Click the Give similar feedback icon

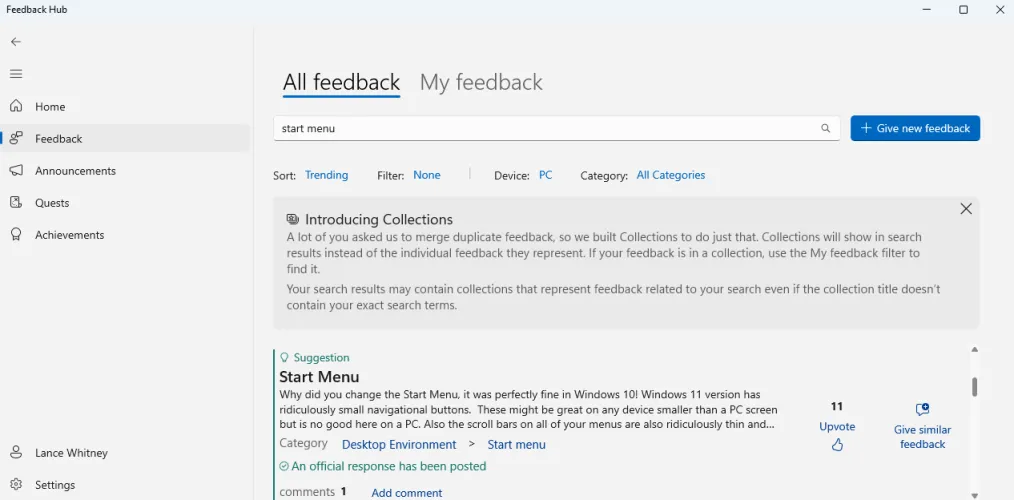tap(922, 410)
